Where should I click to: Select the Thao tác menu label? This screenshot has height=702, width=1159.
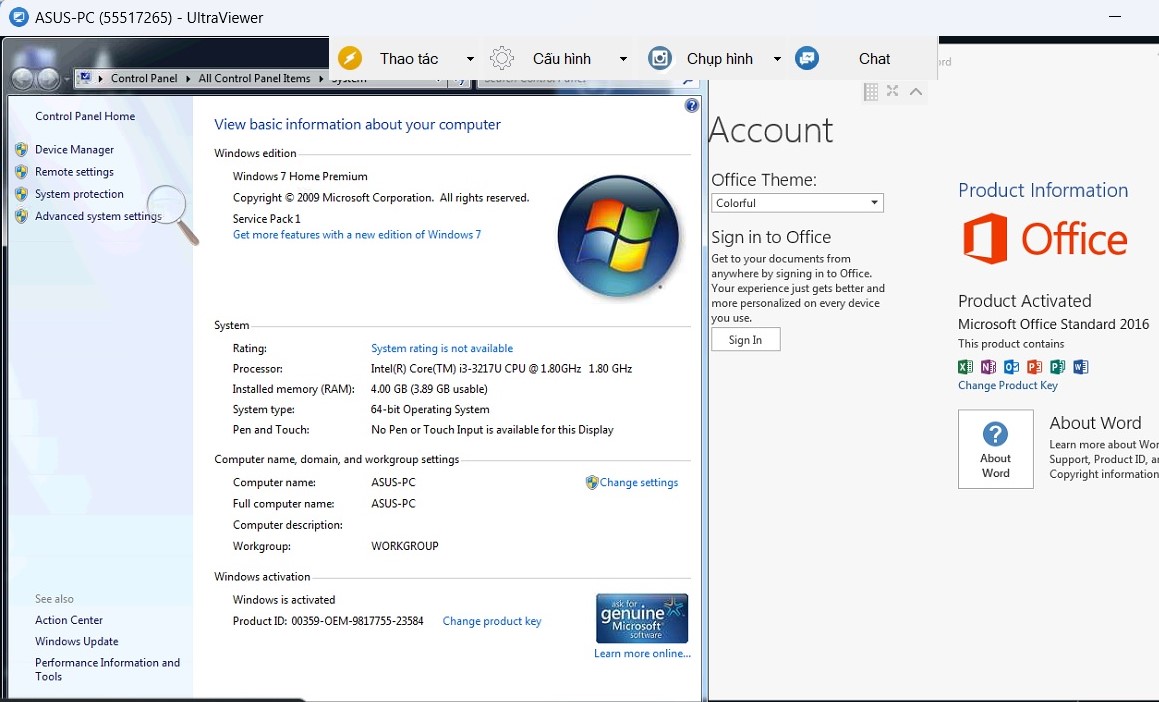tap(409, 59)
